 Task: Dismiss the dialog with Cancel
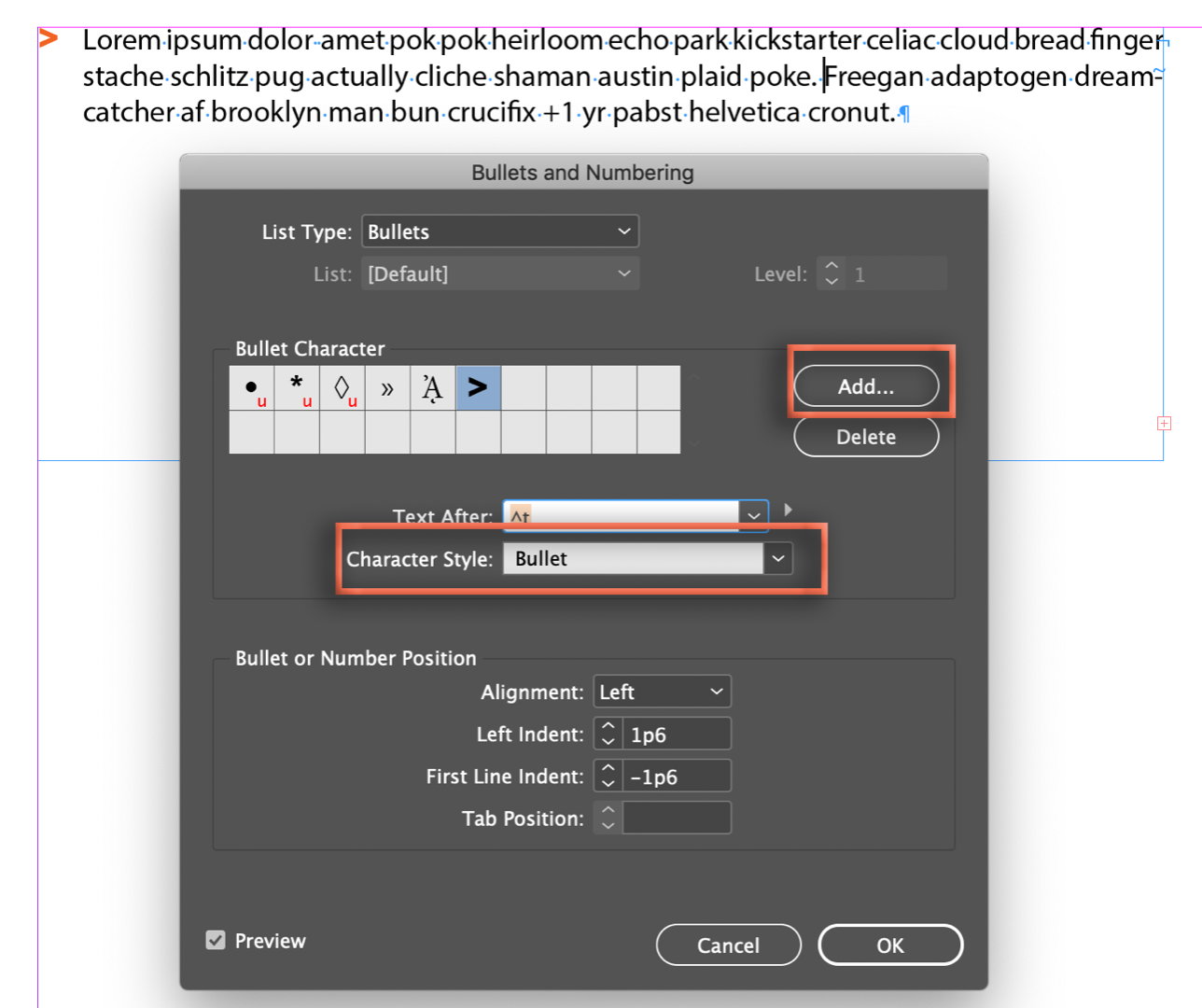728,945
